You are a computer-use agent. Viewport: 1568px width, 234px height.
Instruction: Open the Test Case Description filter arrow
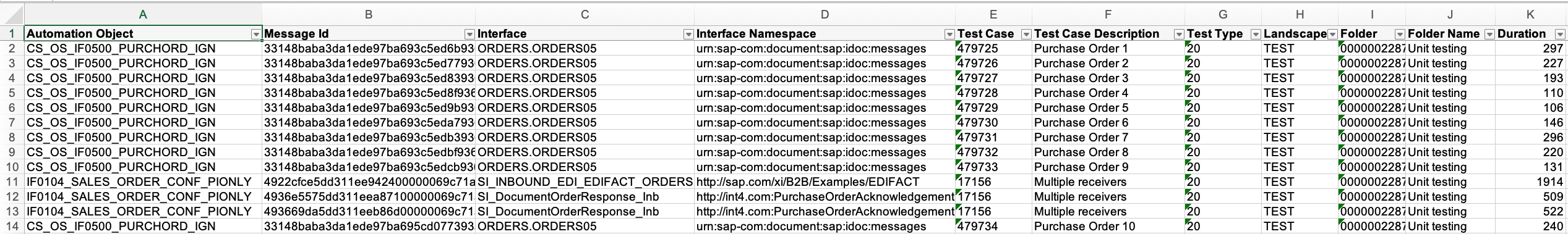point(1179,35)
